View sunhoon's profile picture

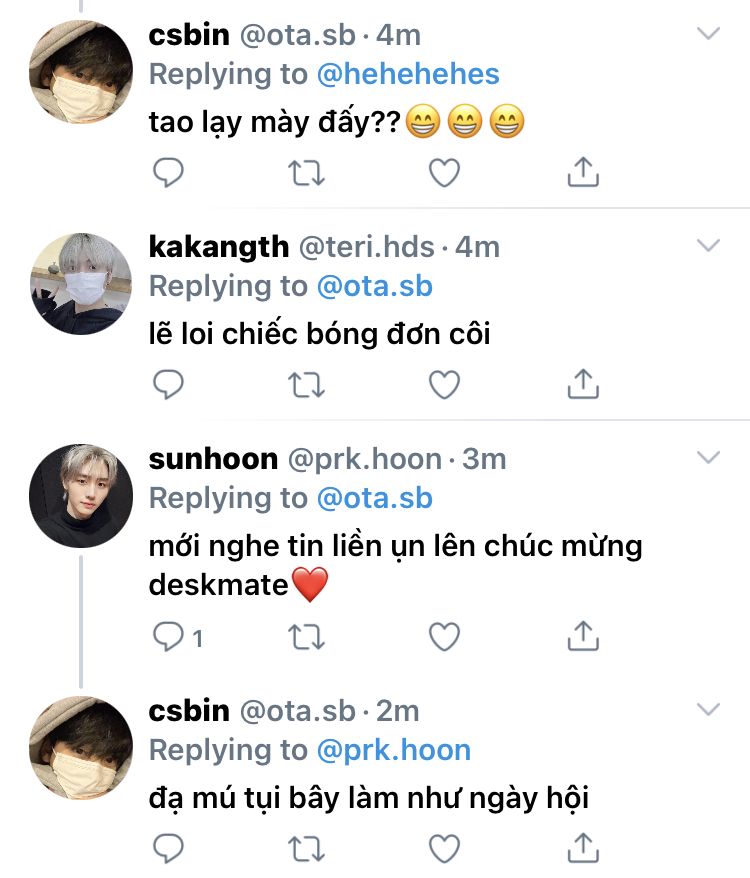(81, 495)
